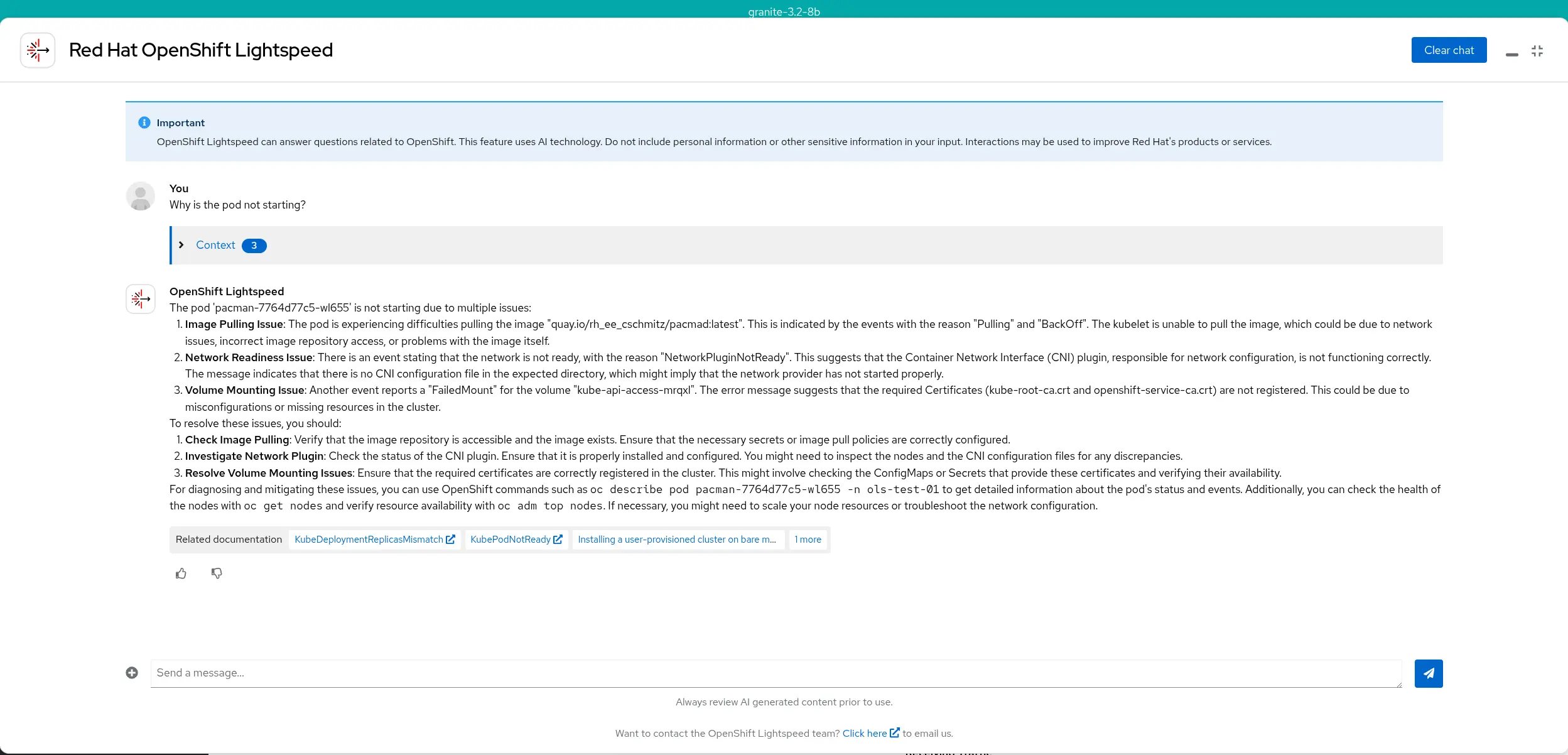1568x755 pixels.
Task: Click the 'Red Hat OpenShift Lightspeed' title
Action: point(201,50)
